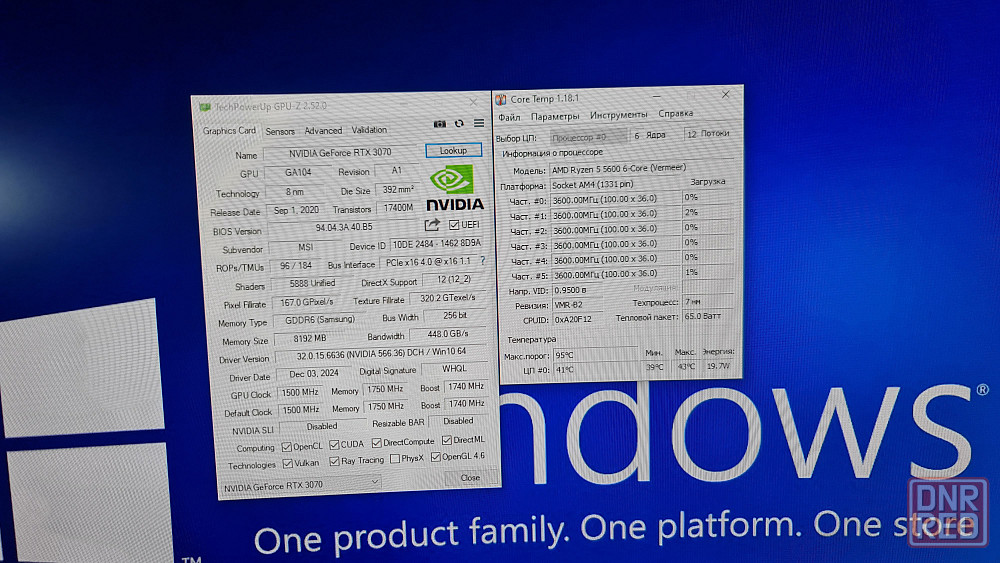Click the Bus Interface question mark
This screenshot has height=563, width=1000.
(x=483, y=260)
